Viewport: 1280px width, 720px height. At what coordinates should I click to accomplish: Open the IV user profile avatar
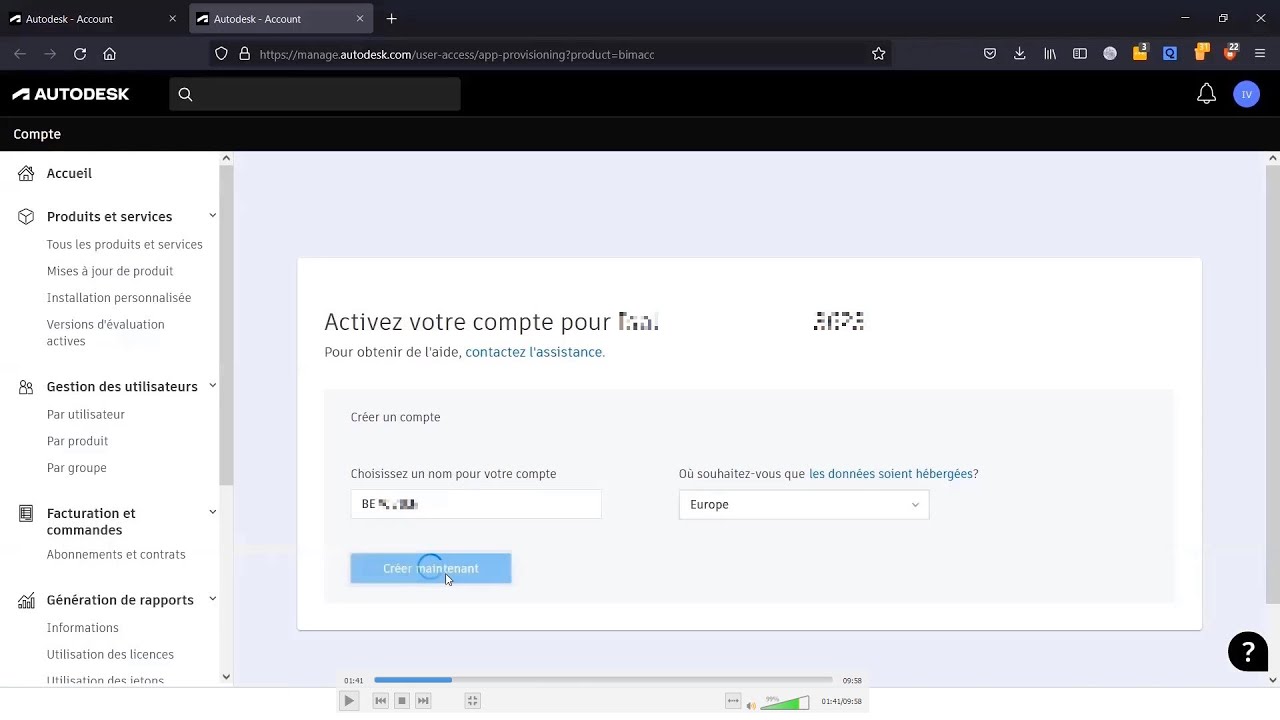(x=1246, y=94)
